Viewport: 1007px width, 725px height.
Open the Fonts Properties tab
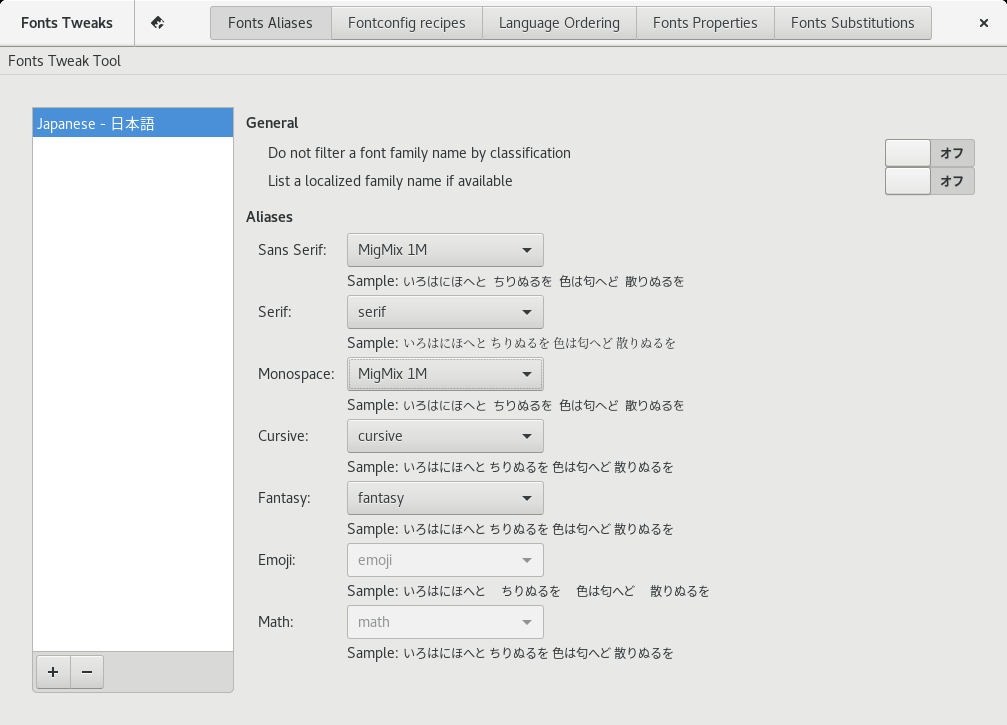pos(705,23)
